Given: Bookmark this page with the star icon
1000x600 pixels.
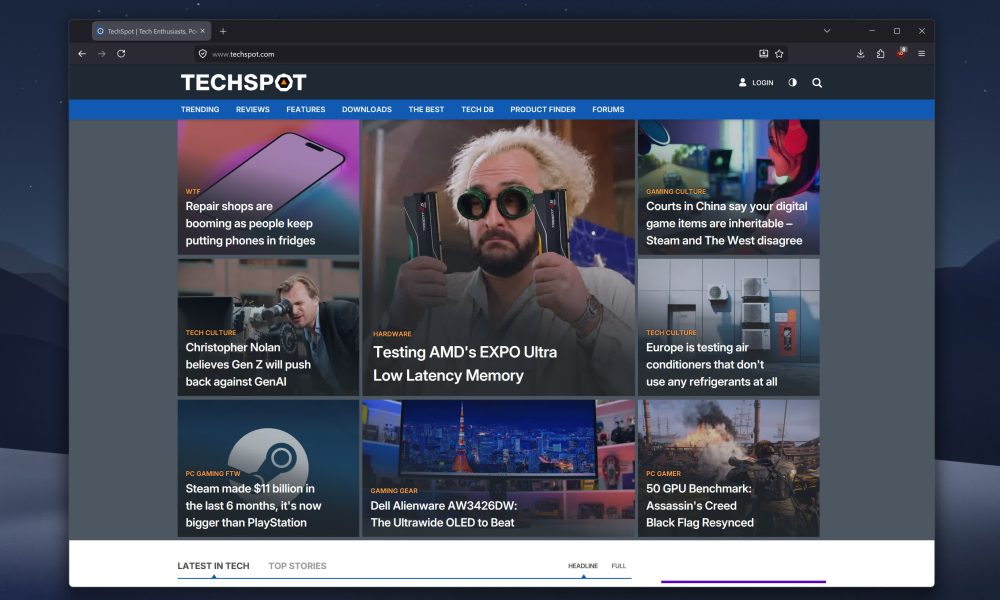Looking at the screenshot, I should [x=779, y=54].
